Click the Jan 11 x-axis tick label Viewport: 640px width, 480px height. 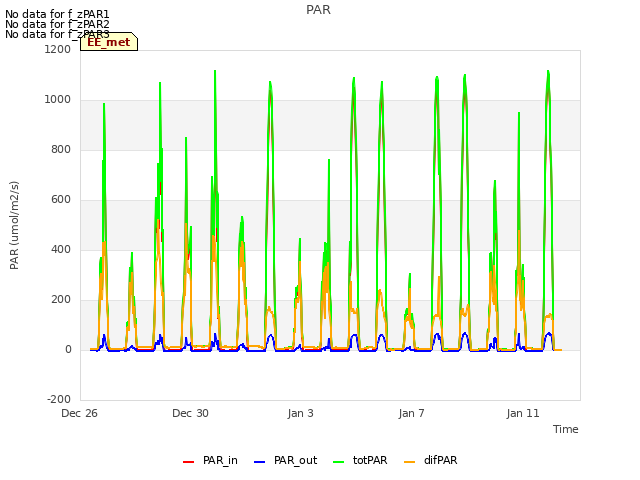[523, 413]
